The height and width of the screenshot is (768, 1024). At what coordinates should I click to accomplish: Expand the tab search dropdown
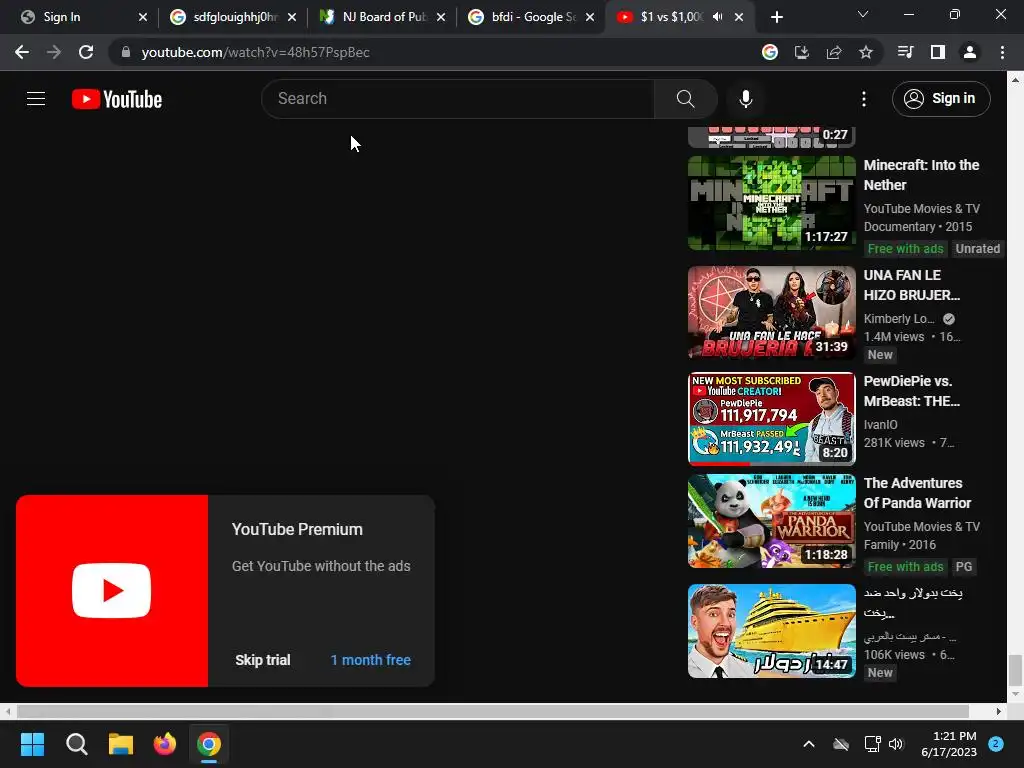pos(863,14)
